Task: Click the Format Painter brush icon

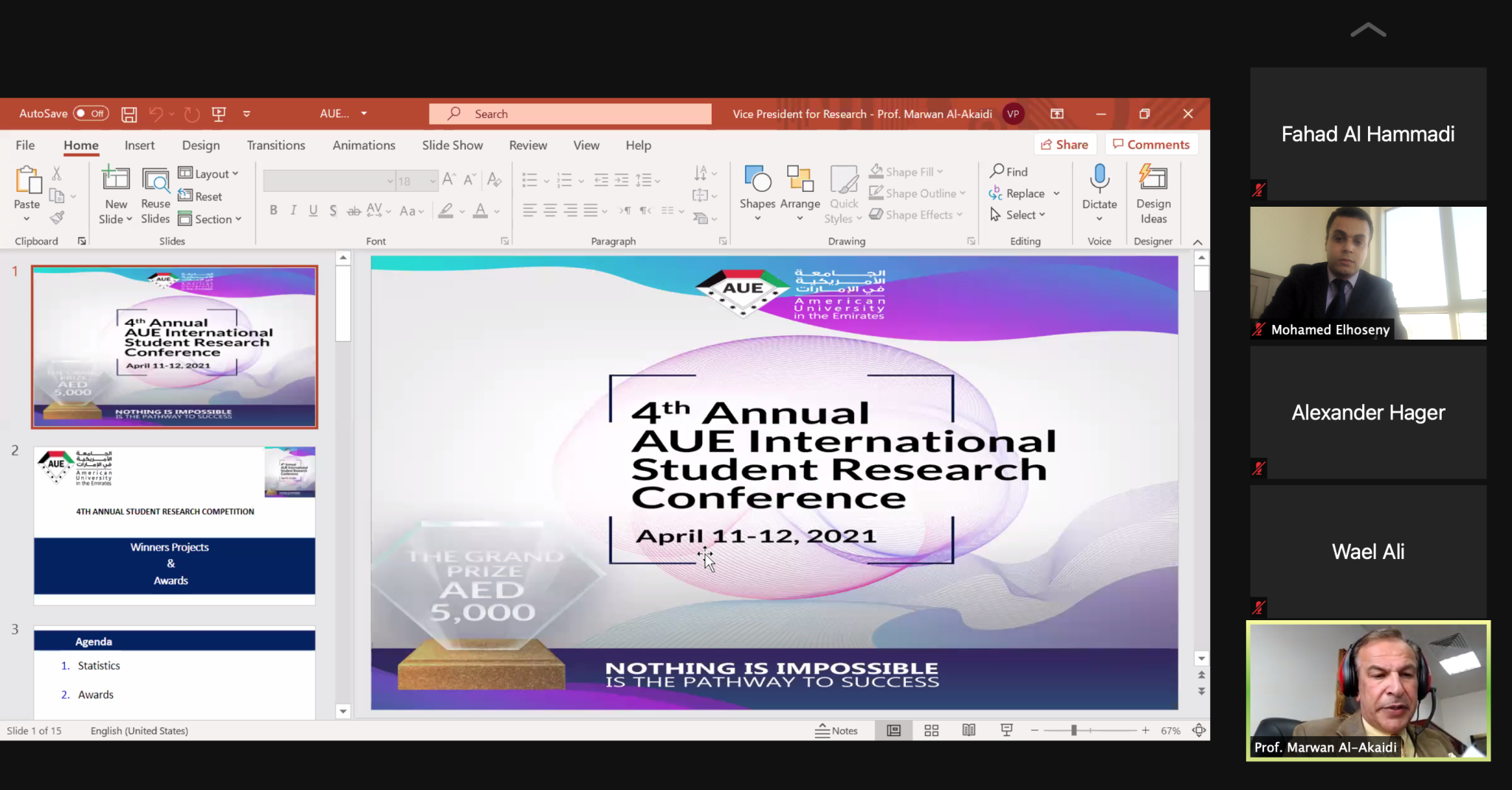Action: [x=57, y=218]
